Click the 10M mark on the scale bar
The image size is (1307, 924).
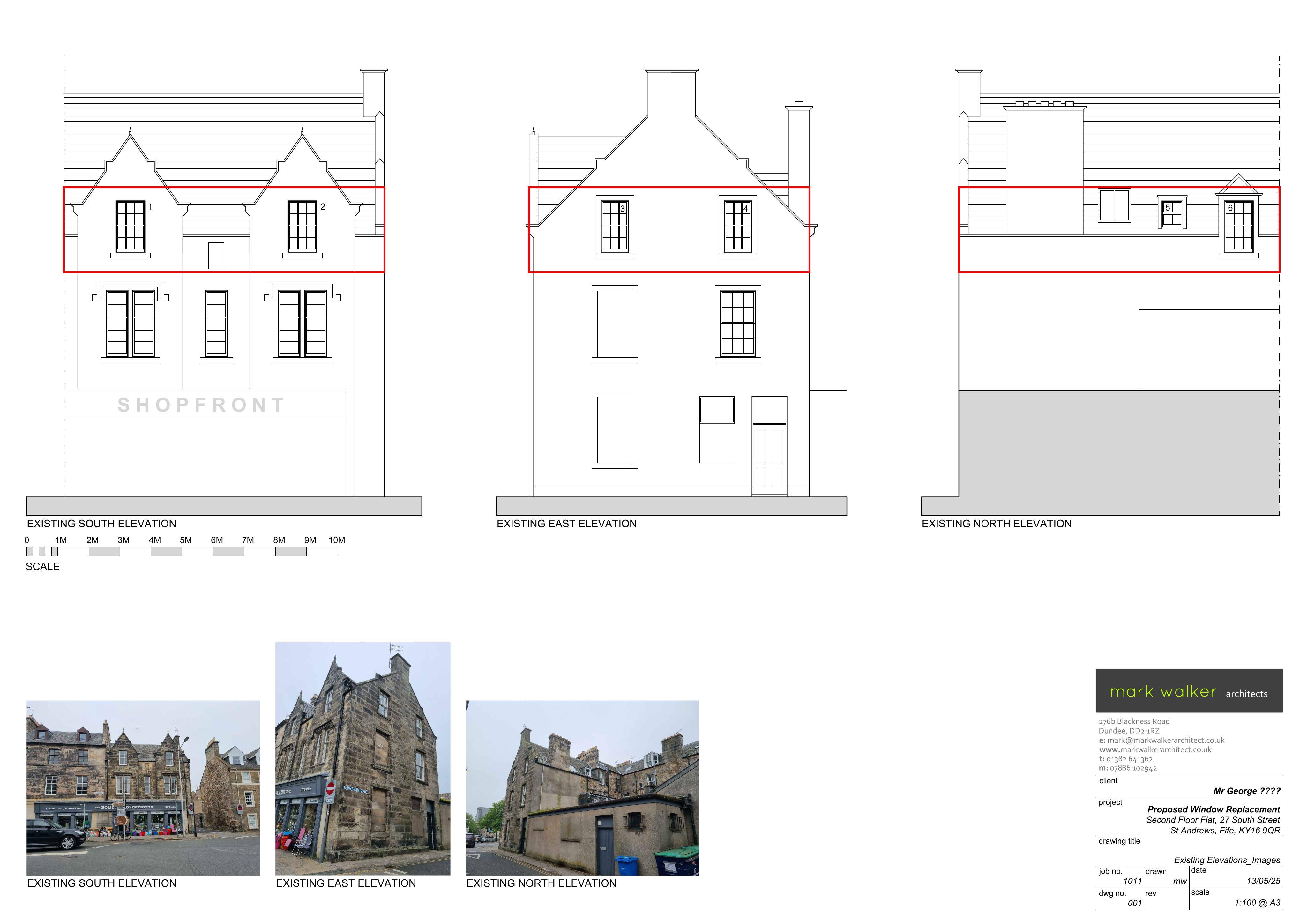point(337,540)
